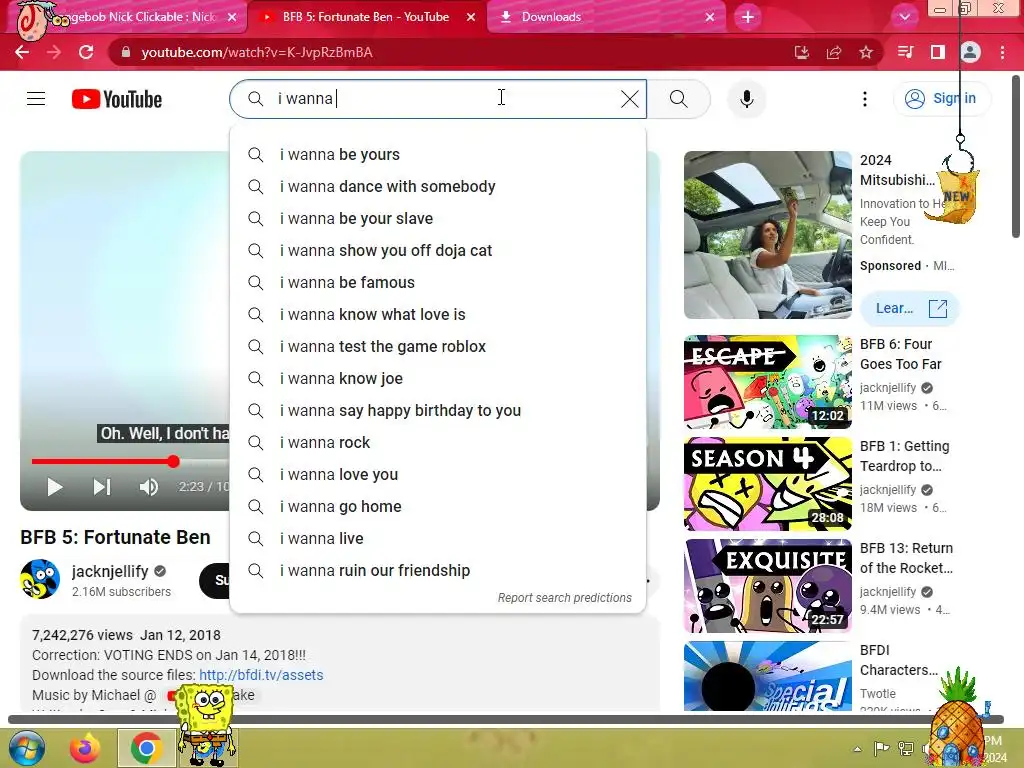The width and height of the screenshot is (1024, 768).
Task: Select suggestion 'i wanna be yours'
Action: [438, 155]
